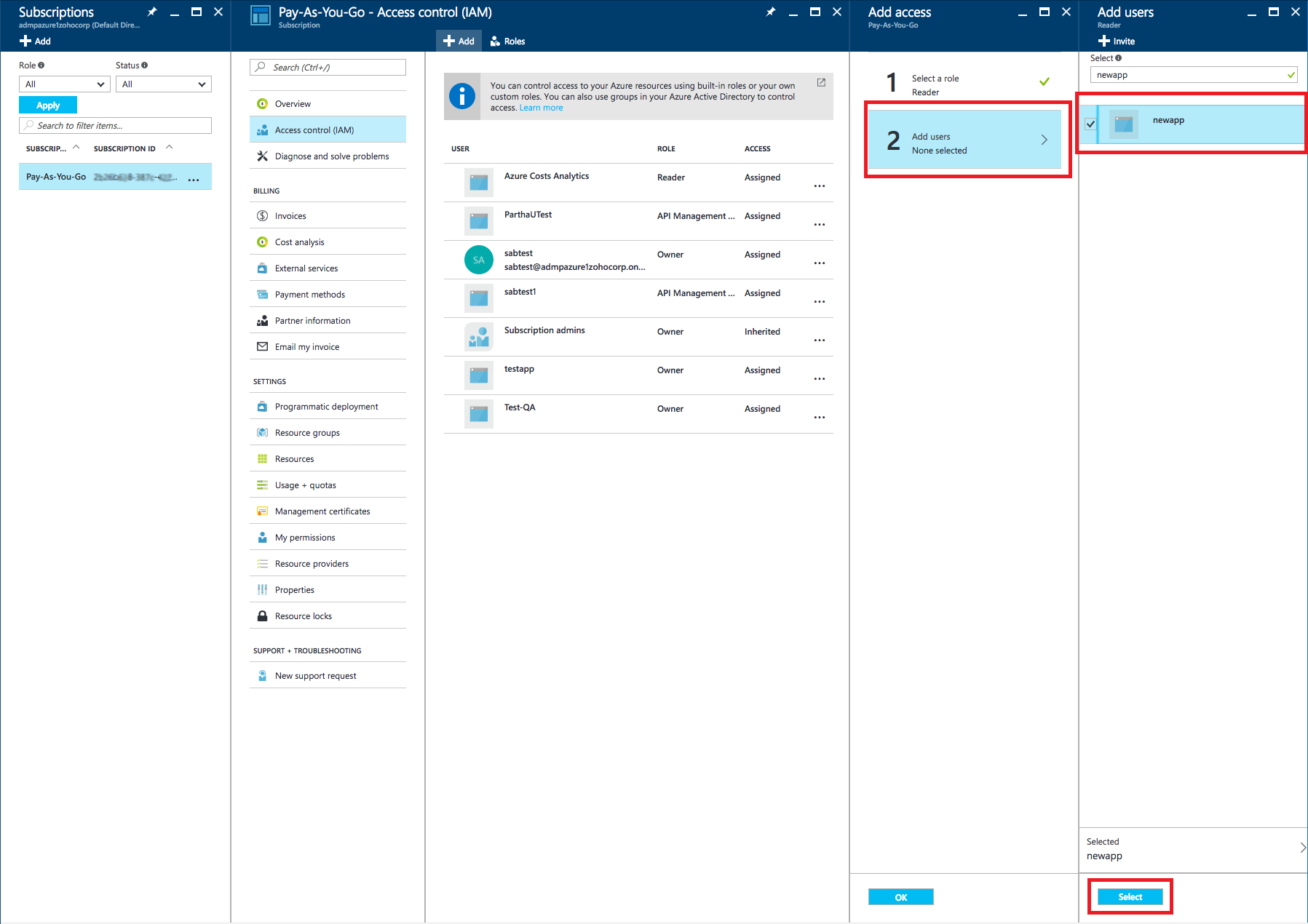This screenshot has width=1308, height=924.
Task: Click the Role filter info icon
Action: [41, 65]
